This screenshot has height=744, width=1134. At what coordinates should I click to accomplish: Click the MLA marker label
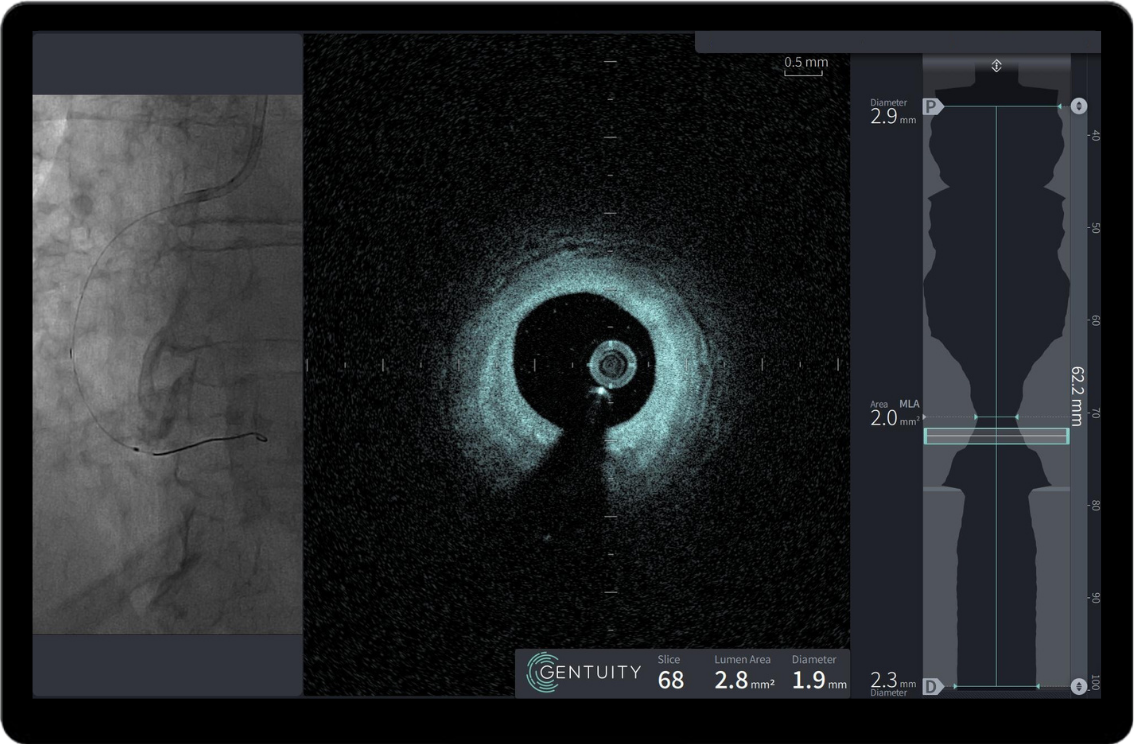tap(909, 404)
